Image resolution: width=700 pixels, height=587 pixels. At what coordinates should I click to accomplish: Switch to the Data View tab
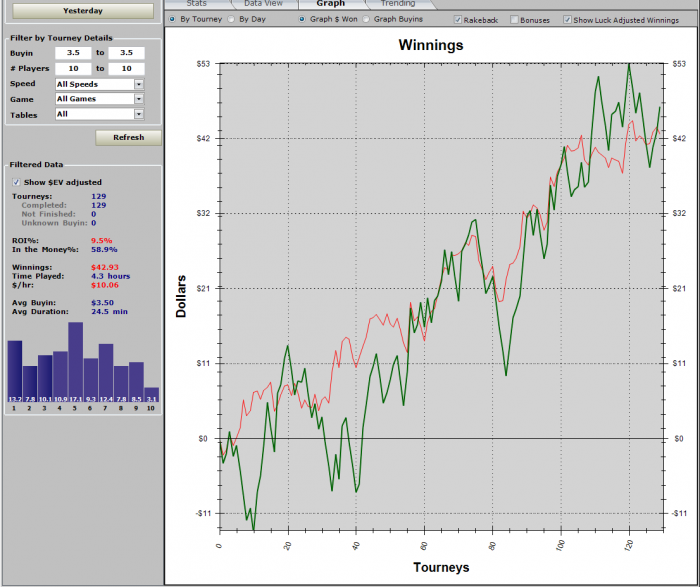263,4
